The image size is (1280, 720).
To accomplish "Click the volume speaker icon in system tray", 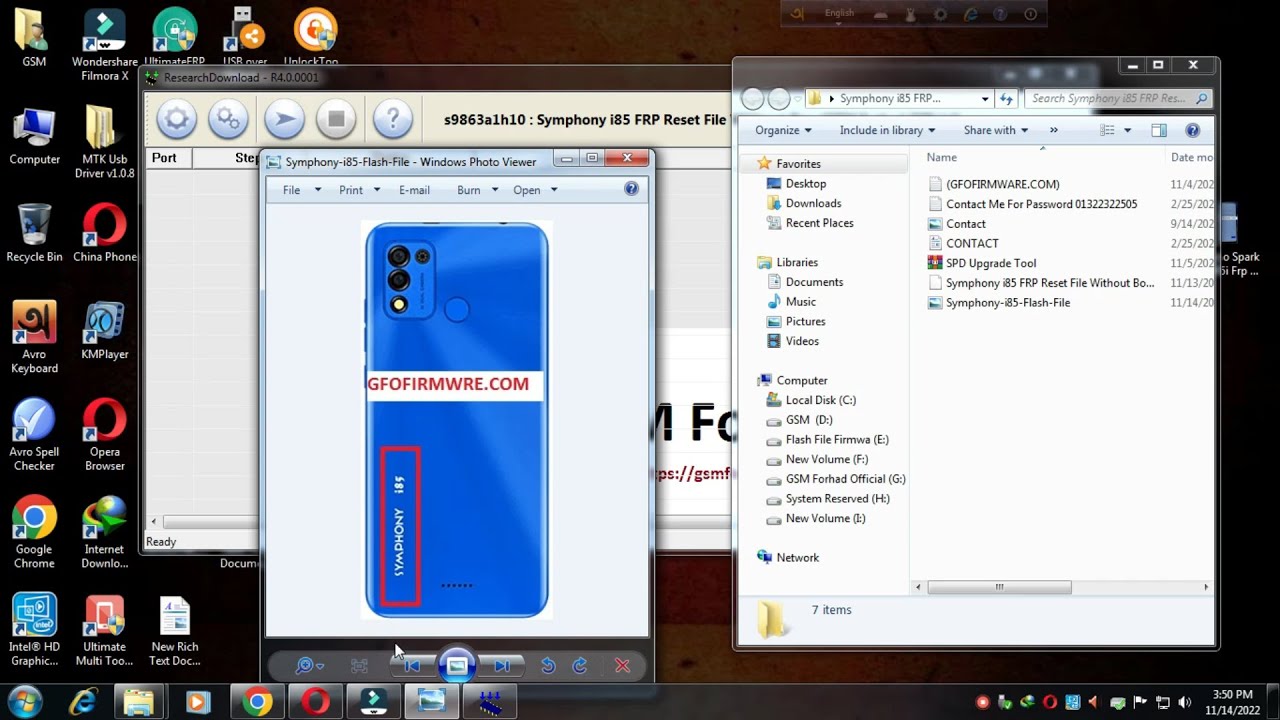I will [x=1185, y=702].
